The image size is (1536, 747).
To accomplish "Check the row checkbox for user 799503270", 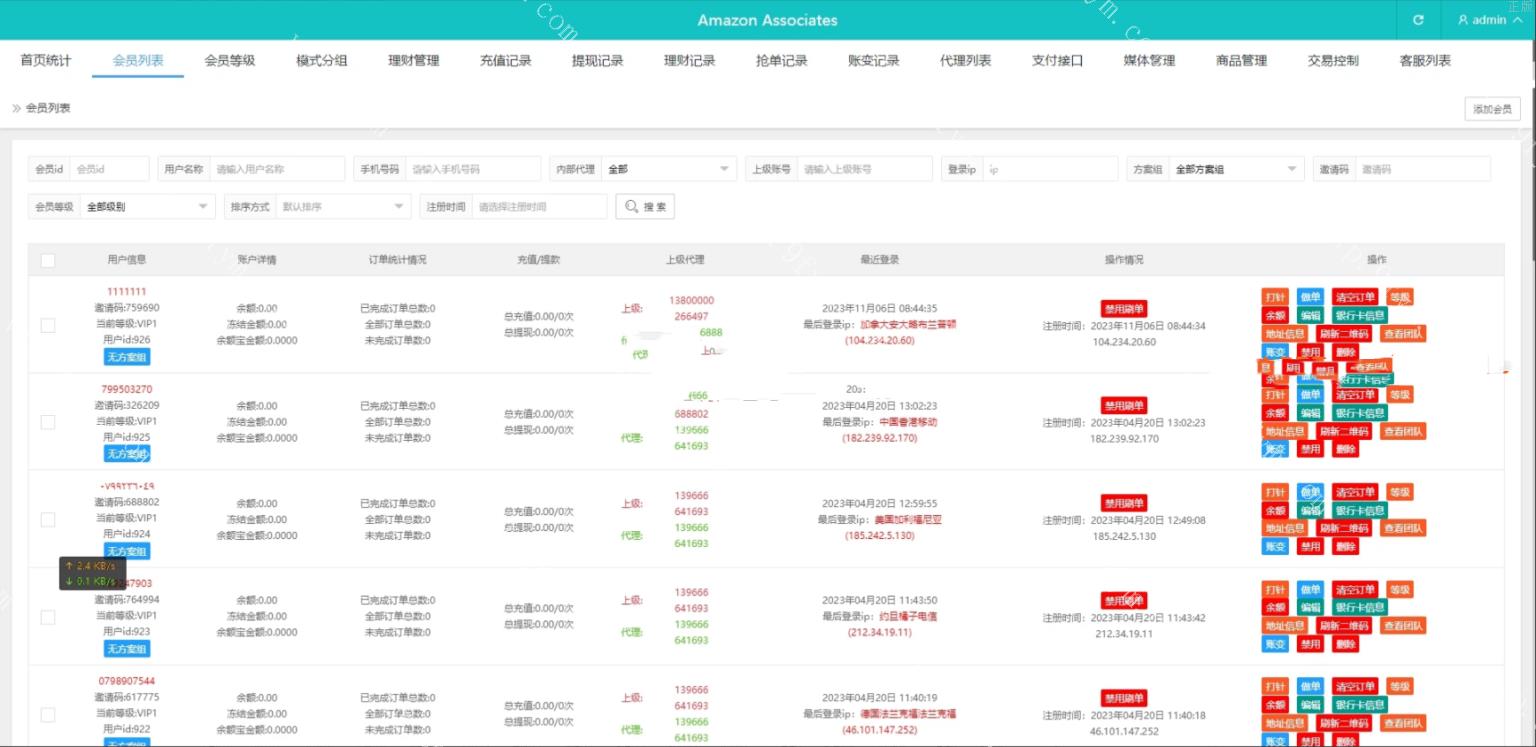I will point(48,422).
